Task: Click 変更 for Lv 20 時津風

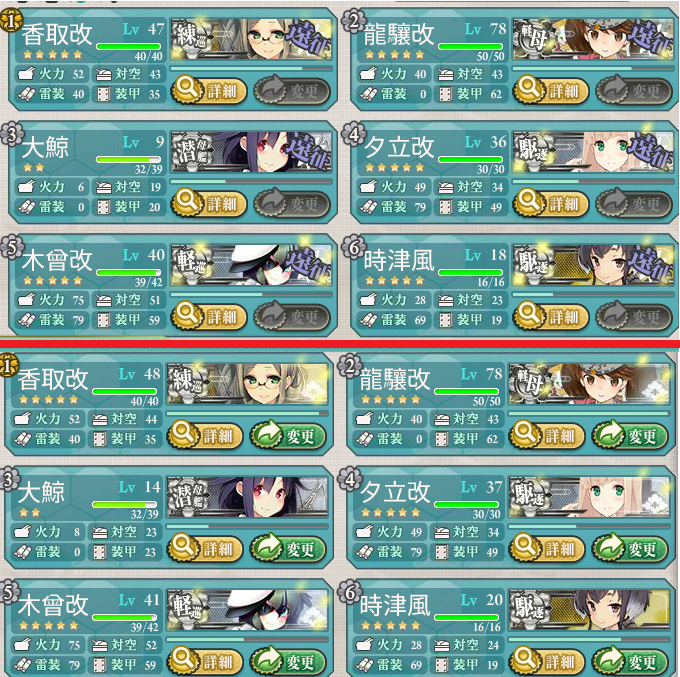Action: tap(630, 661)
